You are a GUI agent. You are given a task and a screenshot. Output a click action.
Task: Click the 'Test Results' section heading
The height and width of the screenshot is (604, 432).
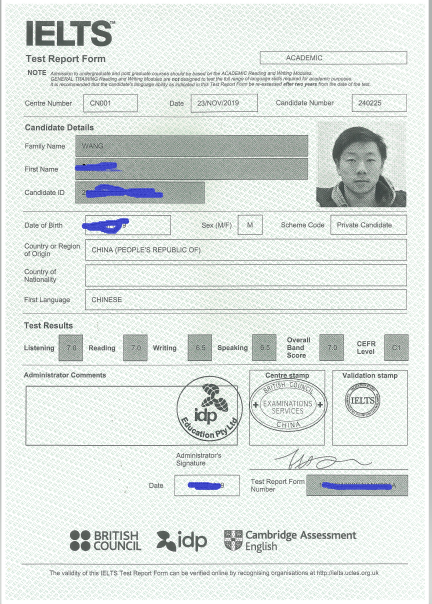tap(49, 325)
